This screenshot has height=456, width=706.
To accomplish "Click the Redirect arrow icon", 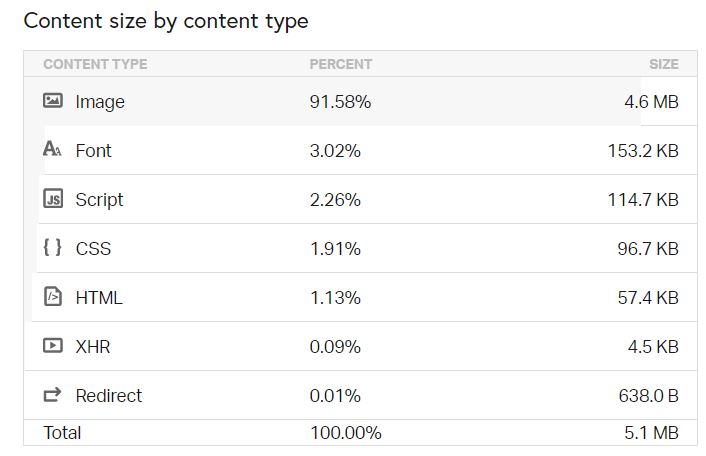I will tap(53, 395).
